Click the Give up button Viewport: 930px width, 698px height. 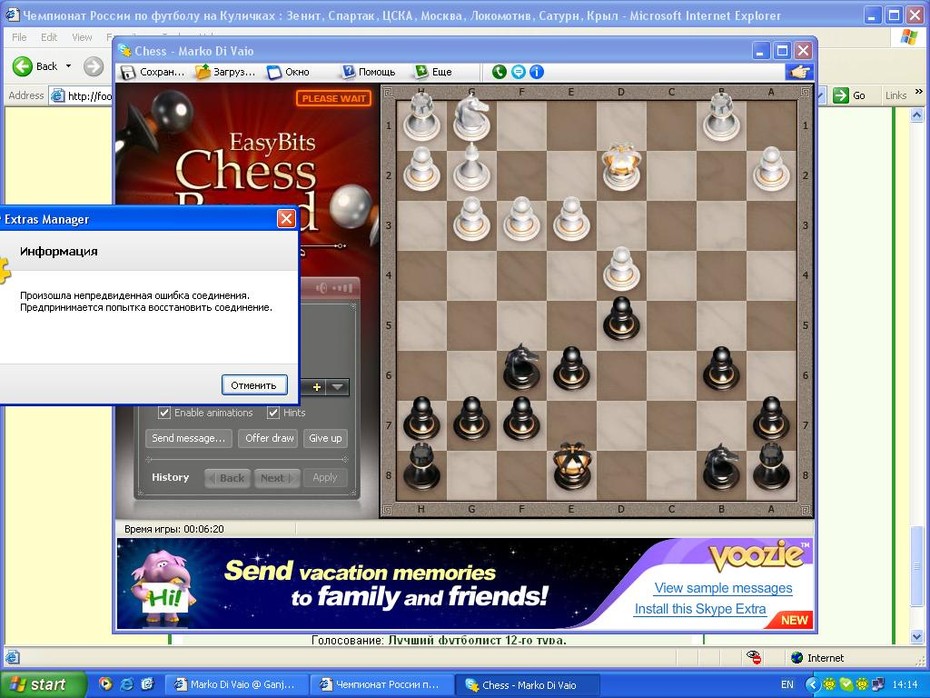325,438
